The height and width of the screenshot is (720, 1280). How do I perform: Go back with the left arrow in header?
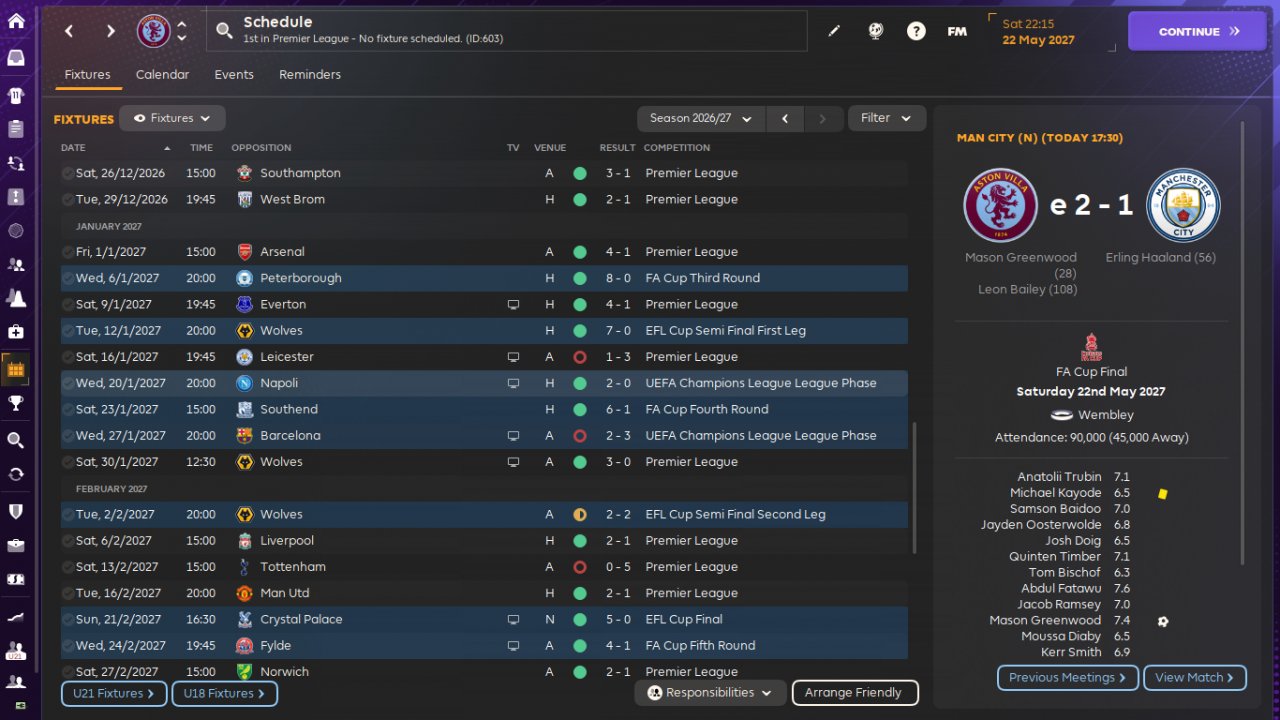coord(69,31)
